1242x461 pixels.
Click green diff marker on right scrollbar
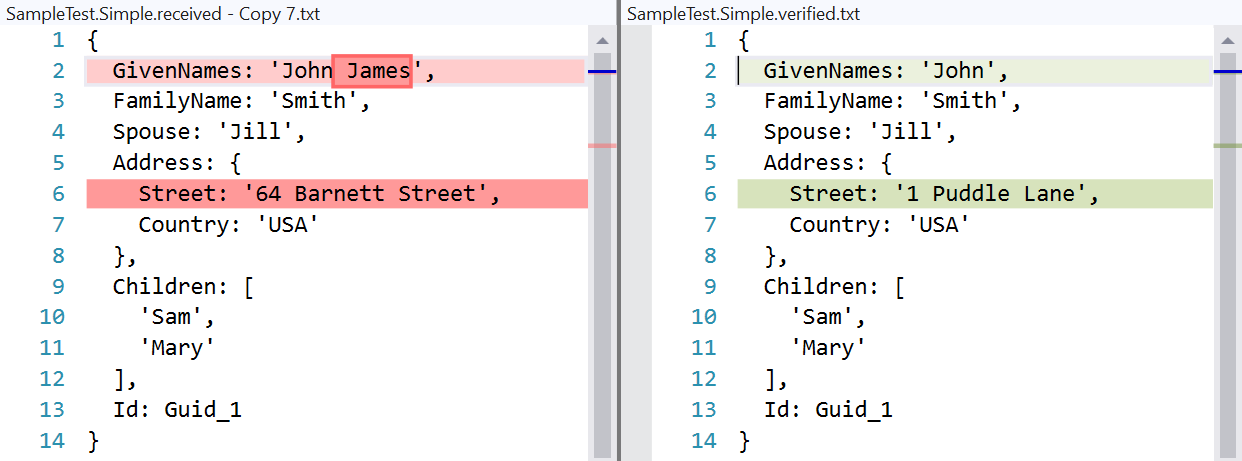1227,146
